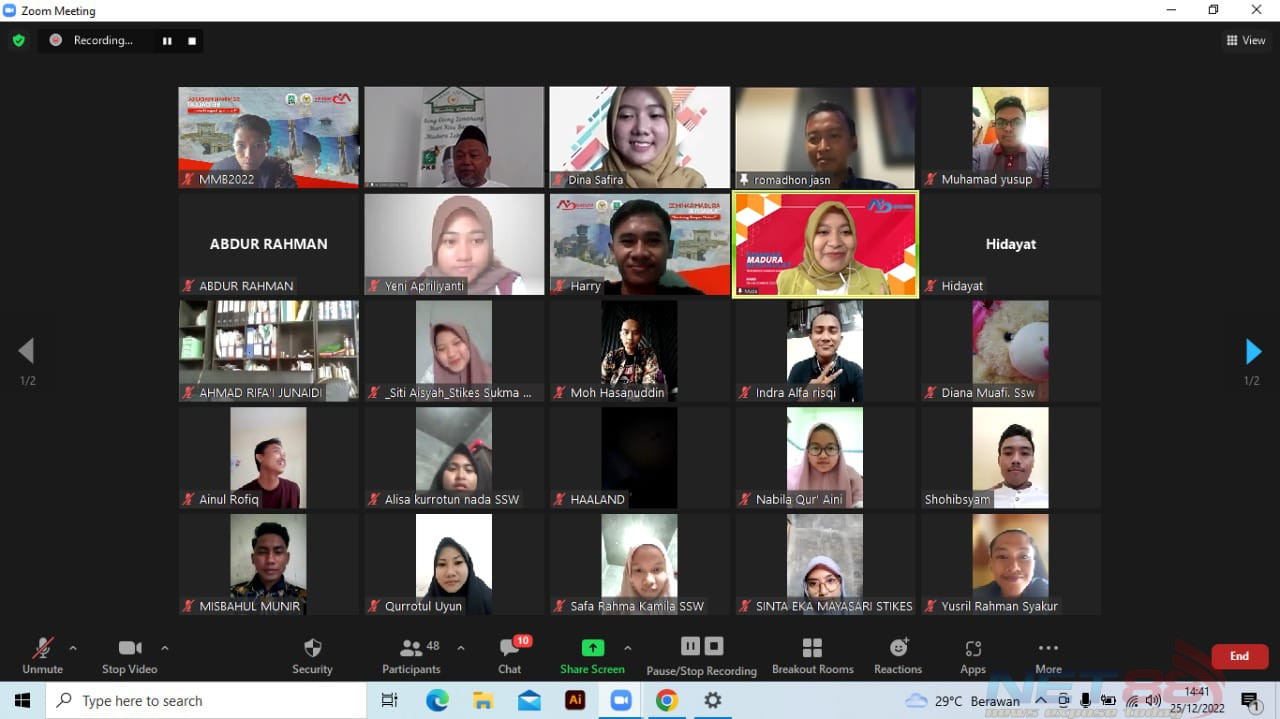Open the Participants panel

pyautogui.click(x=411, y=655)
